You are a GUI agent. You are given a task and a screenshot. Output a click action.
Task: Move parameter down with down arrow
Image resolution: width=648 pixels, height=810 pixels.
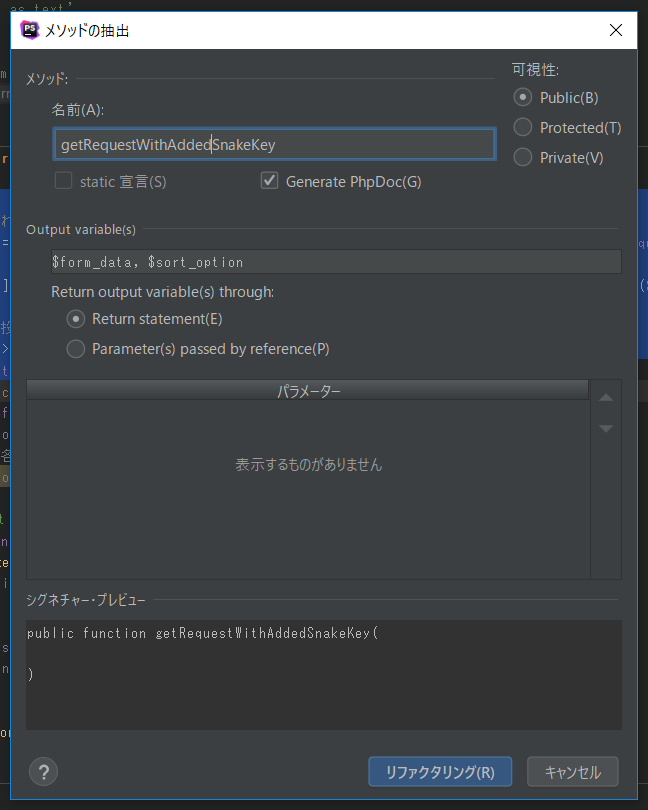(605, 428)
